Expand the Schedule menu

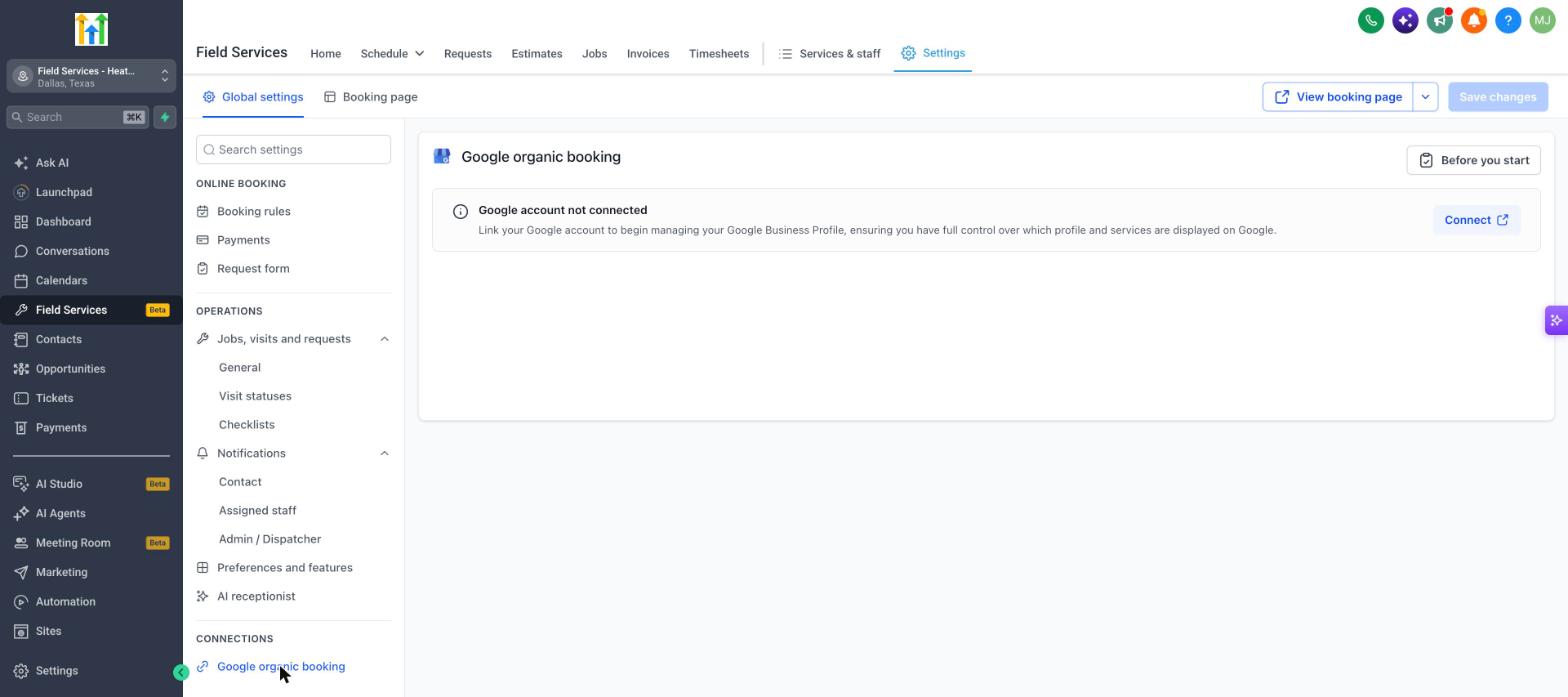(x=392, y=53)
